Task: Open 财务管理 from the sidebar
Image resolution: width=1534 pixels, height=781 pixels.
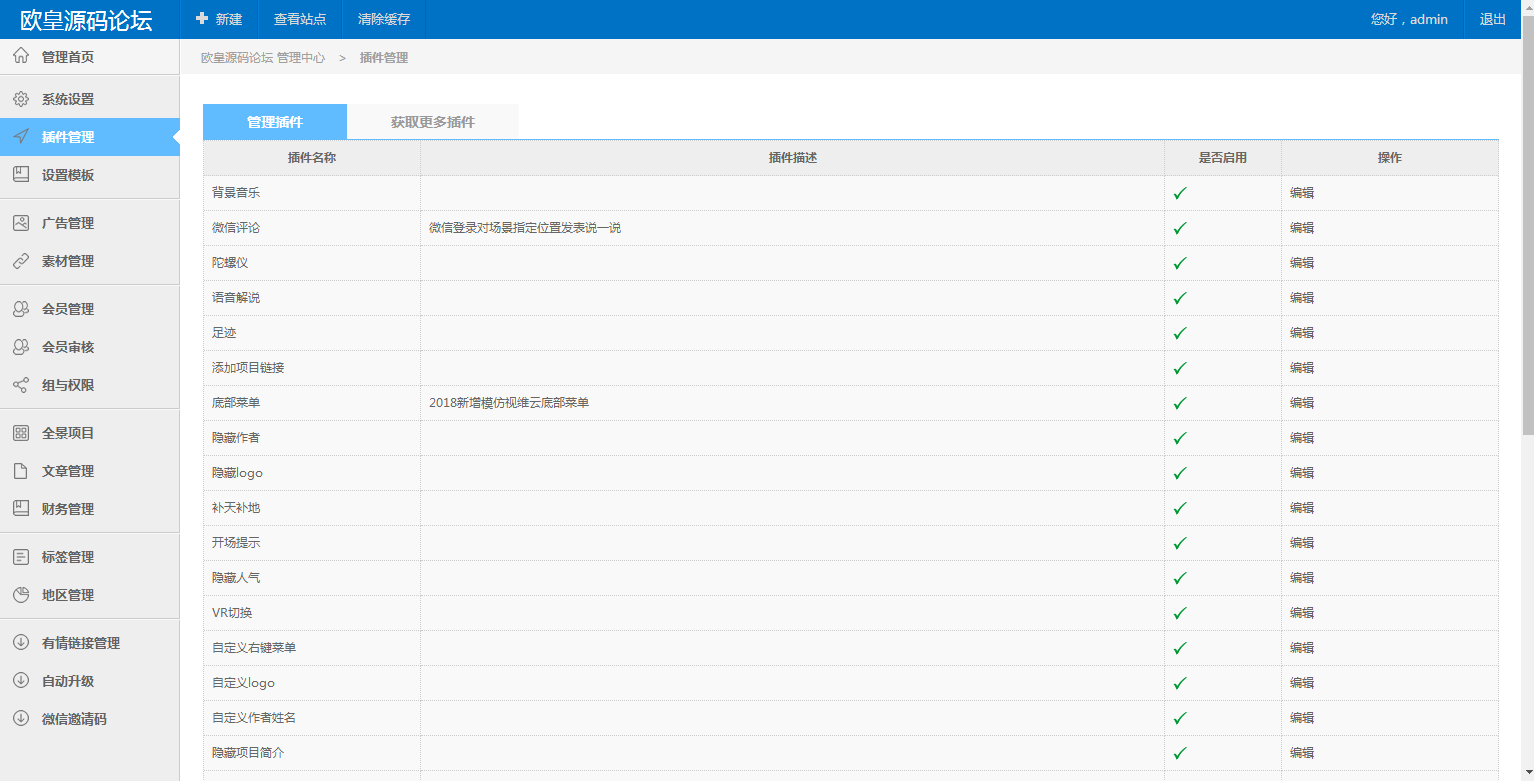Action: (x=65, y=508)
